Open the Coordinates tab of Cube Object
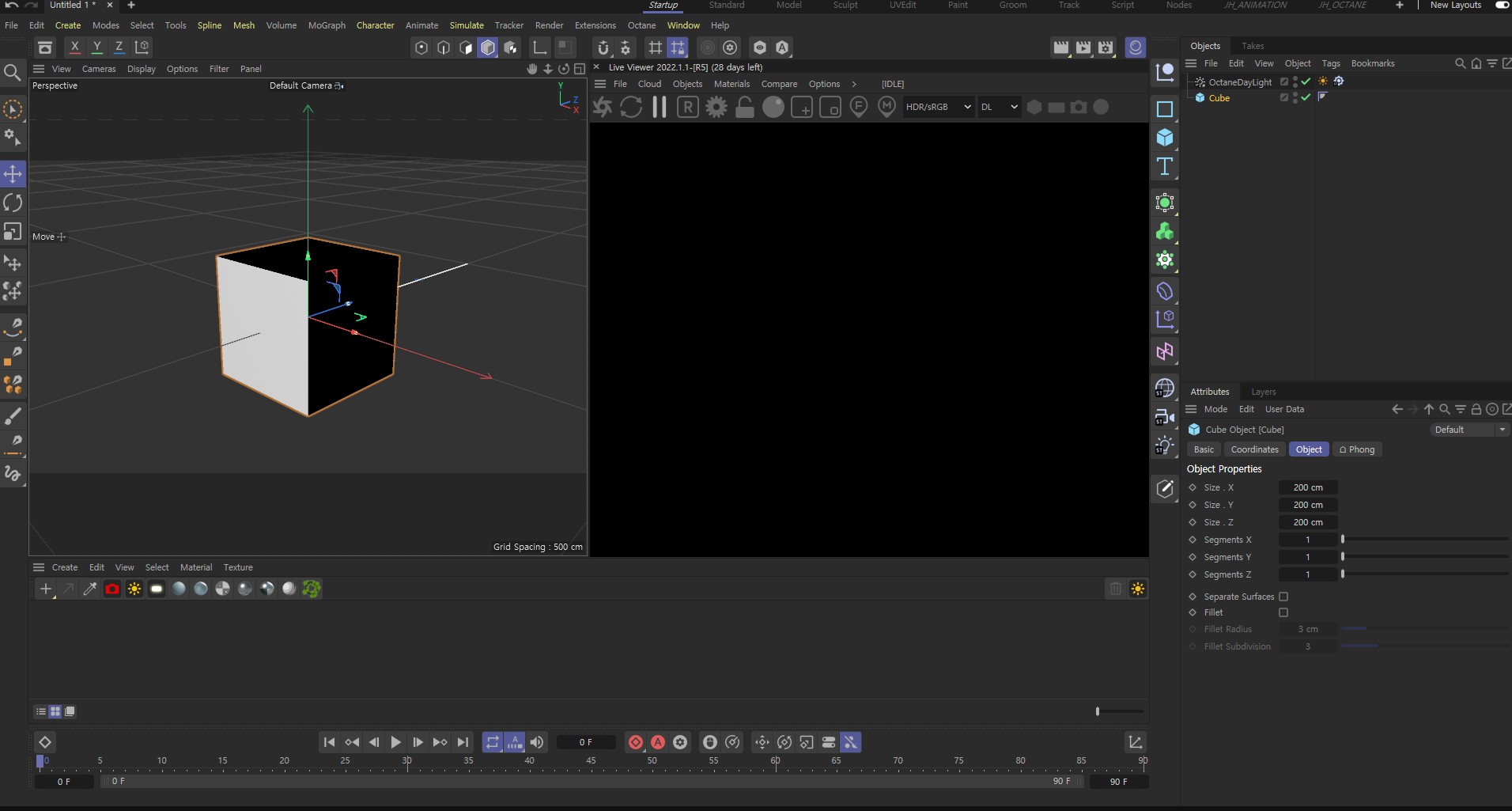 point(1254,449)
